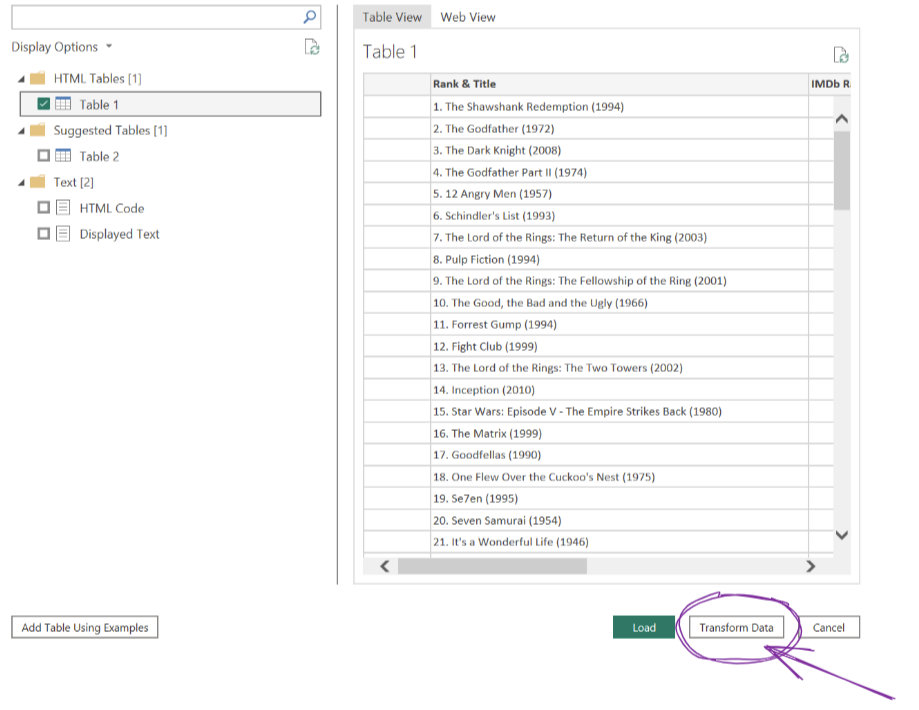Collapse the Text group

[21, 182]
